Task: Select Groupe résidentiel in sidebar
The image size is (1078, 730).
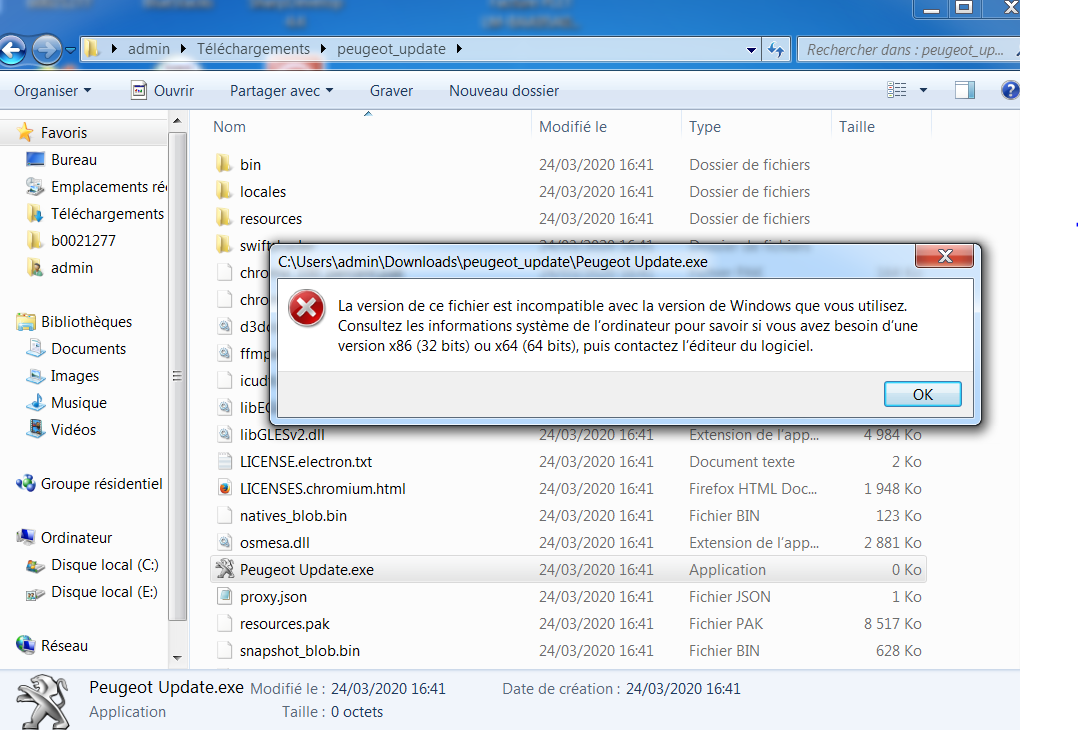Action: [101, 484]
